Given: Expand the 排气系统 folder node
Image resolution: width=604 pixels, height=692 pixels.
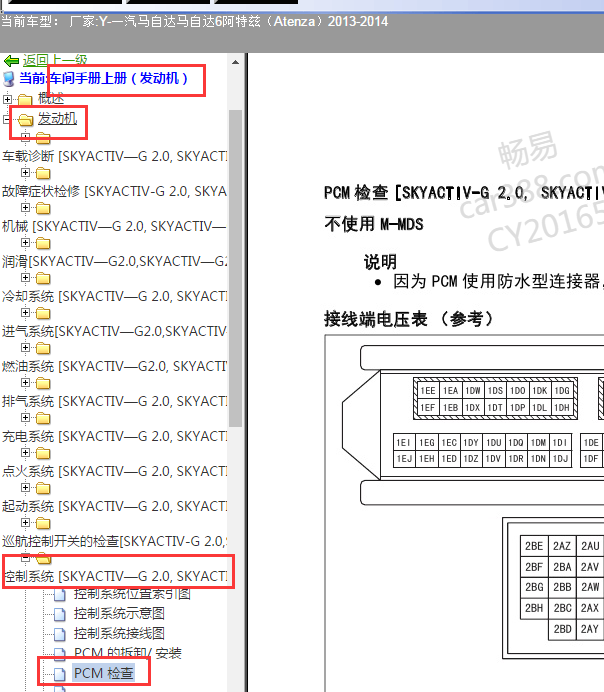Looking at the screenshot, I should 26,382.
